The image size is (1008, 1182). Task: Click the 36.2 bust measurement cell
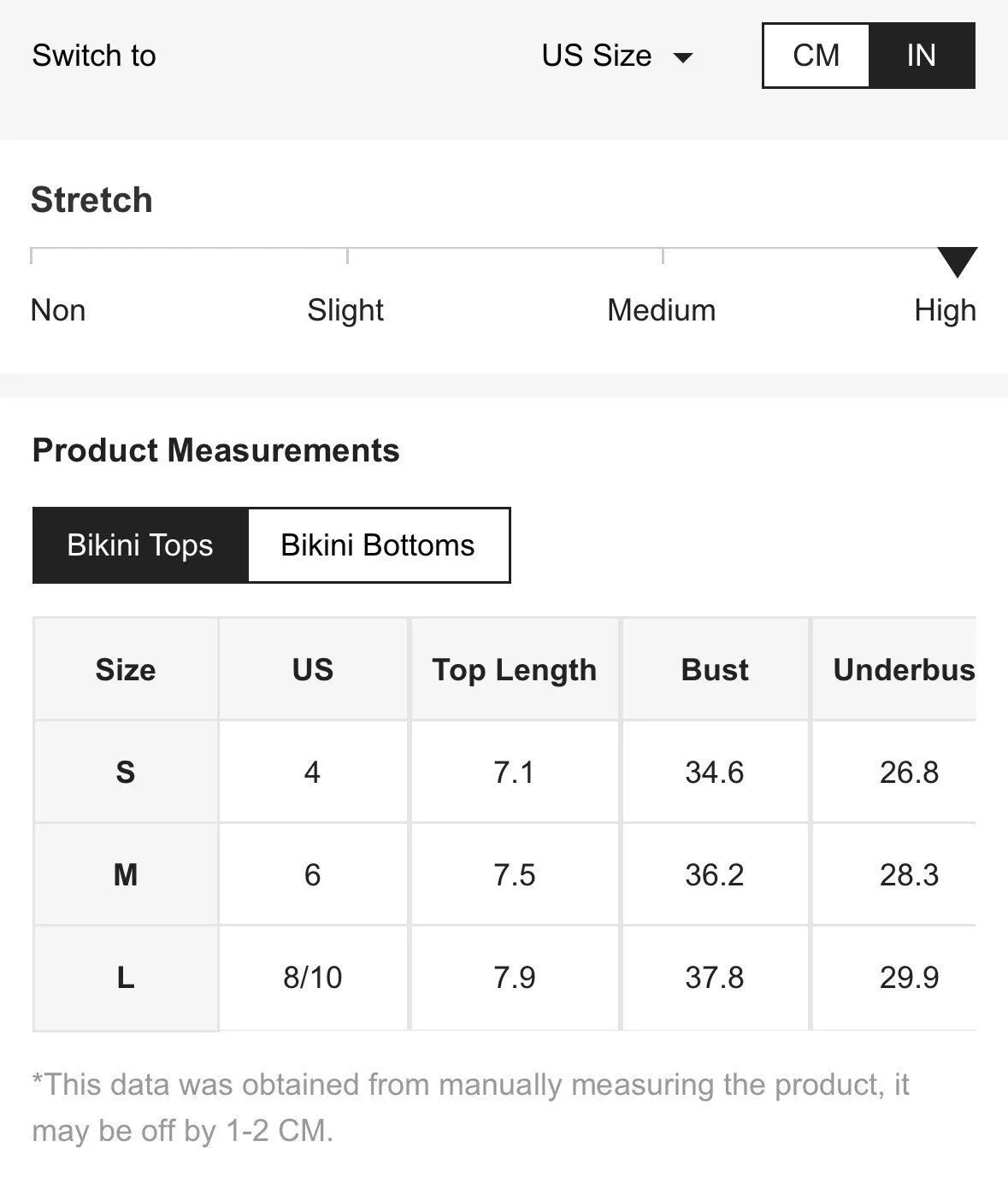tap(715, 874)
